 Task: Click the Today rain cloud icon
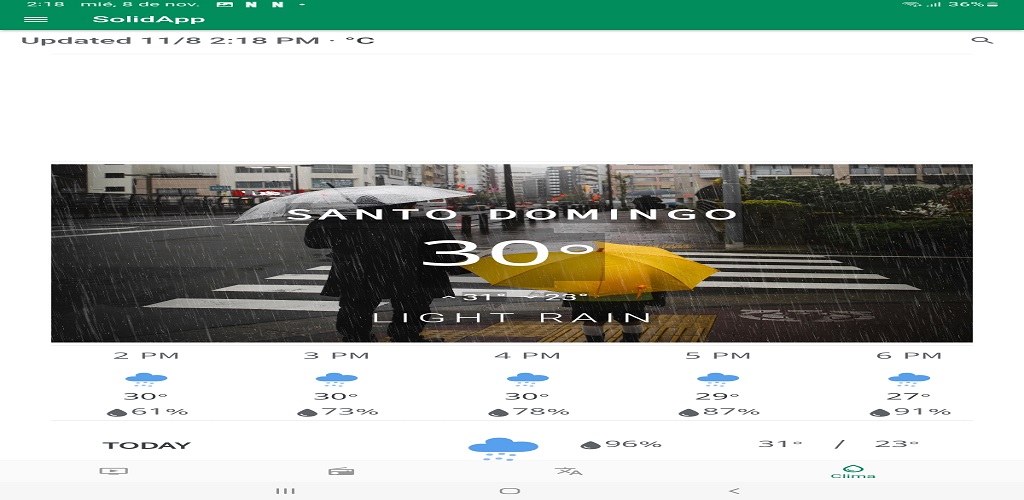coord(503,449)
